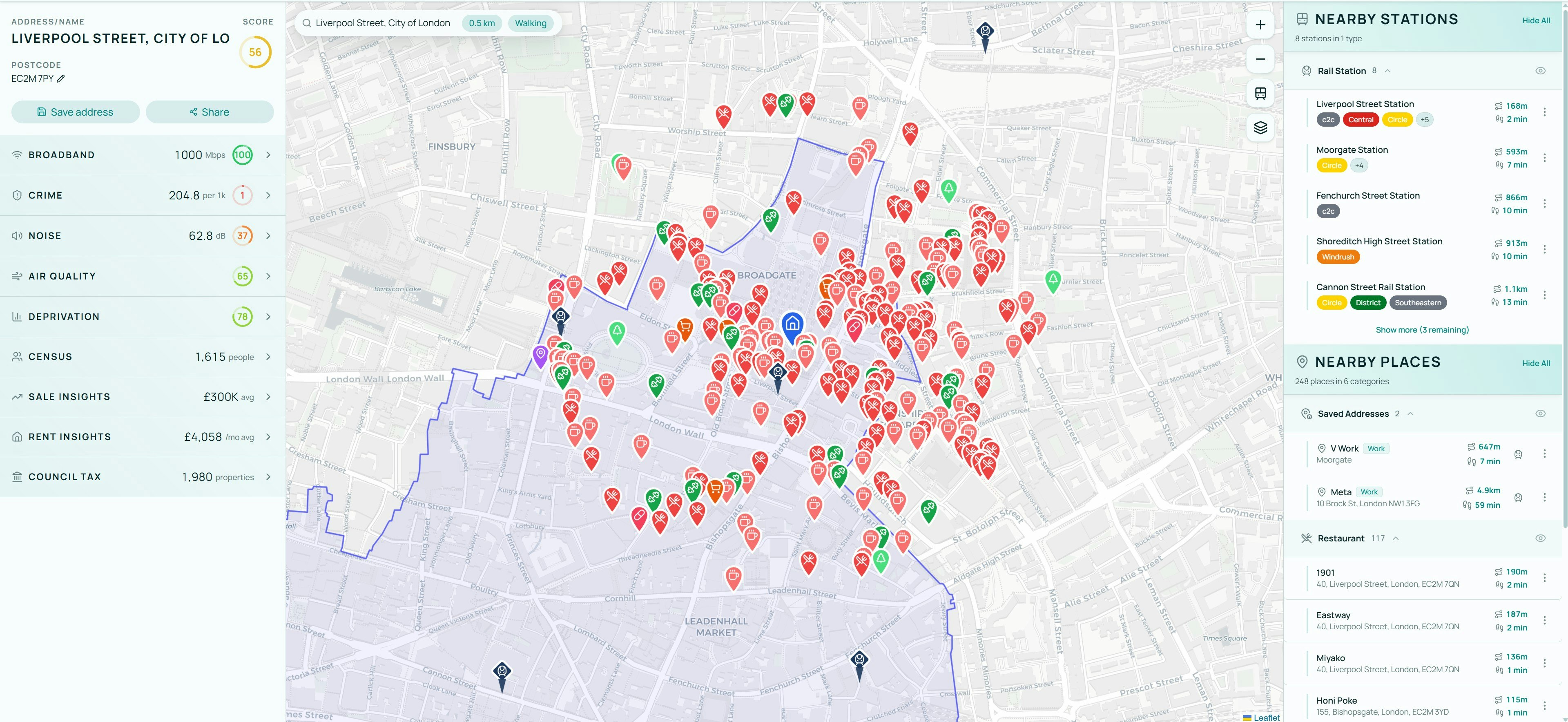Select Liverpool Street Station entry
The width and height of the screenshot is (1568, 722).
(1423, 112)
